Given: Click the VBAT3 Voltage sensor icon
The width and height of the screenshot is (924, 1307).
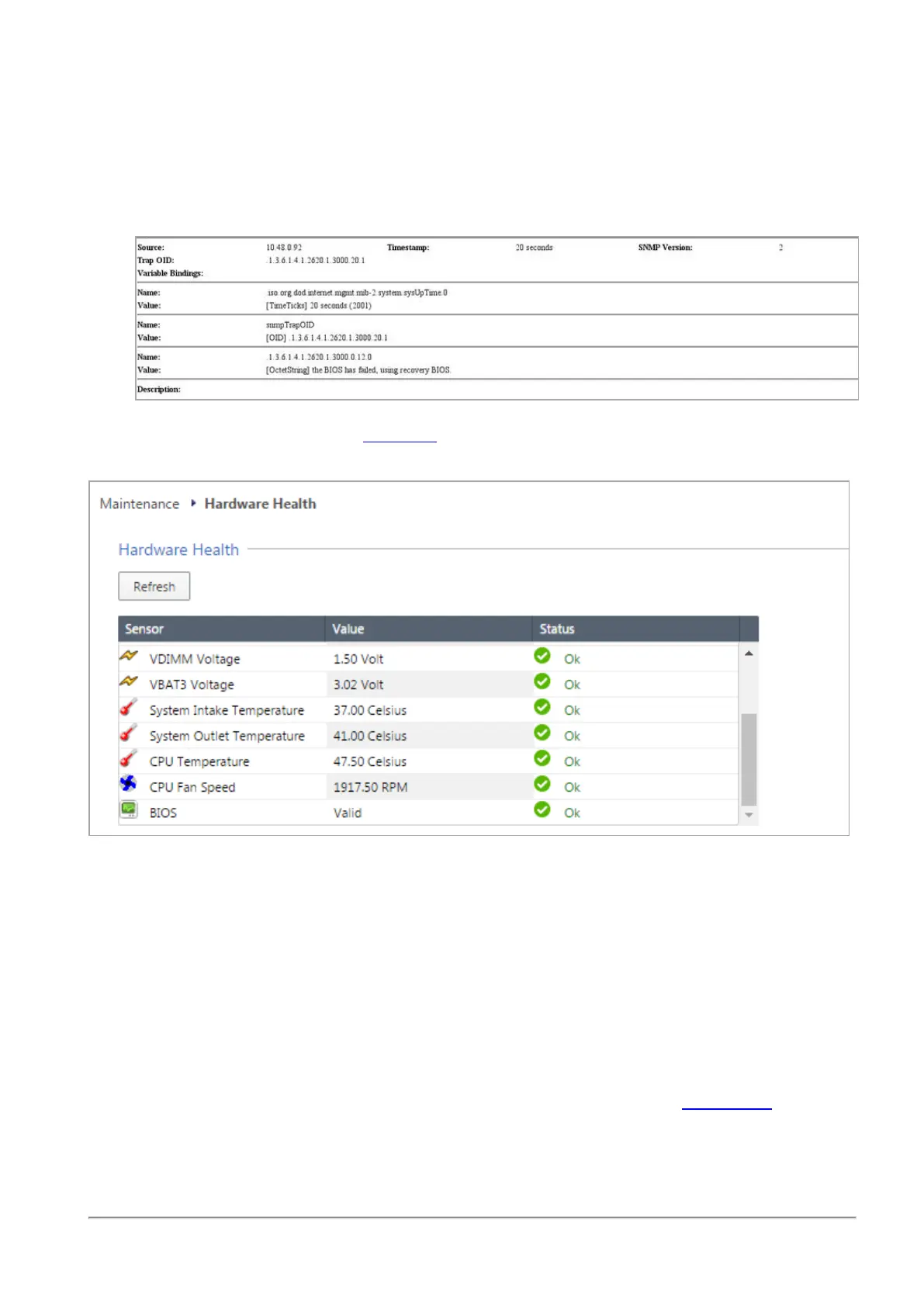Looking at the screenshot, I should 128,682.
